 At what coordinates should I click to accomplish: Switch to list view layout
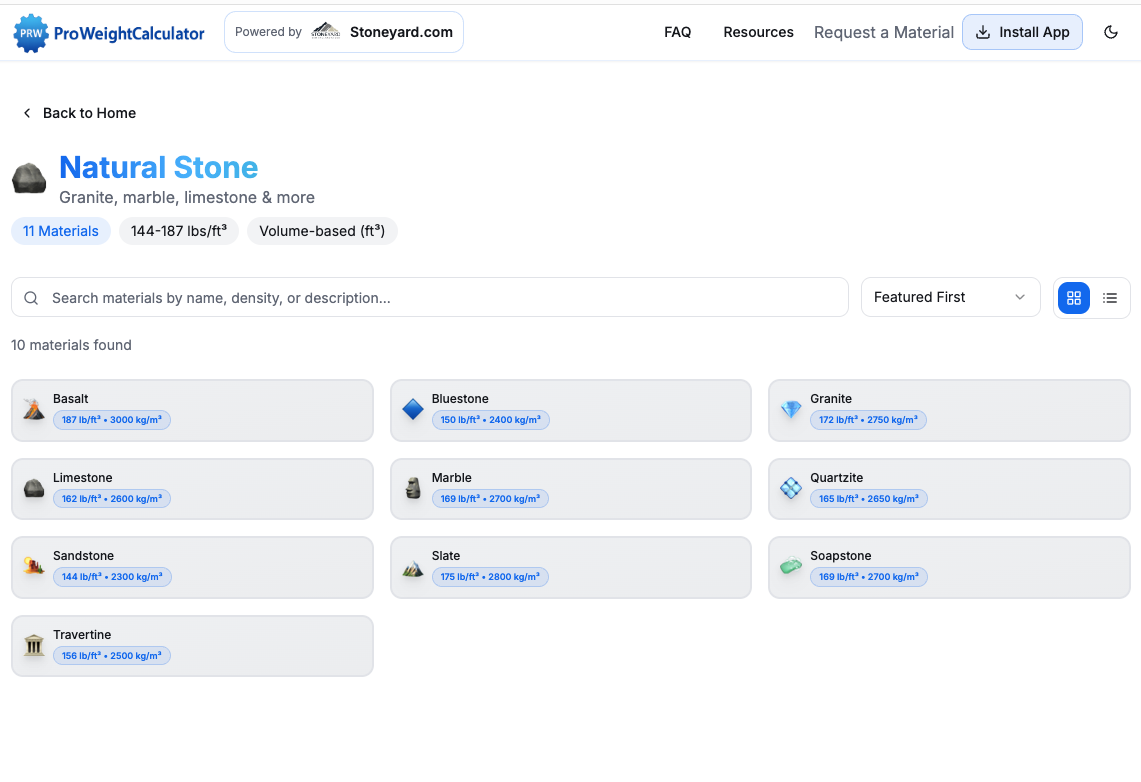1110,298
